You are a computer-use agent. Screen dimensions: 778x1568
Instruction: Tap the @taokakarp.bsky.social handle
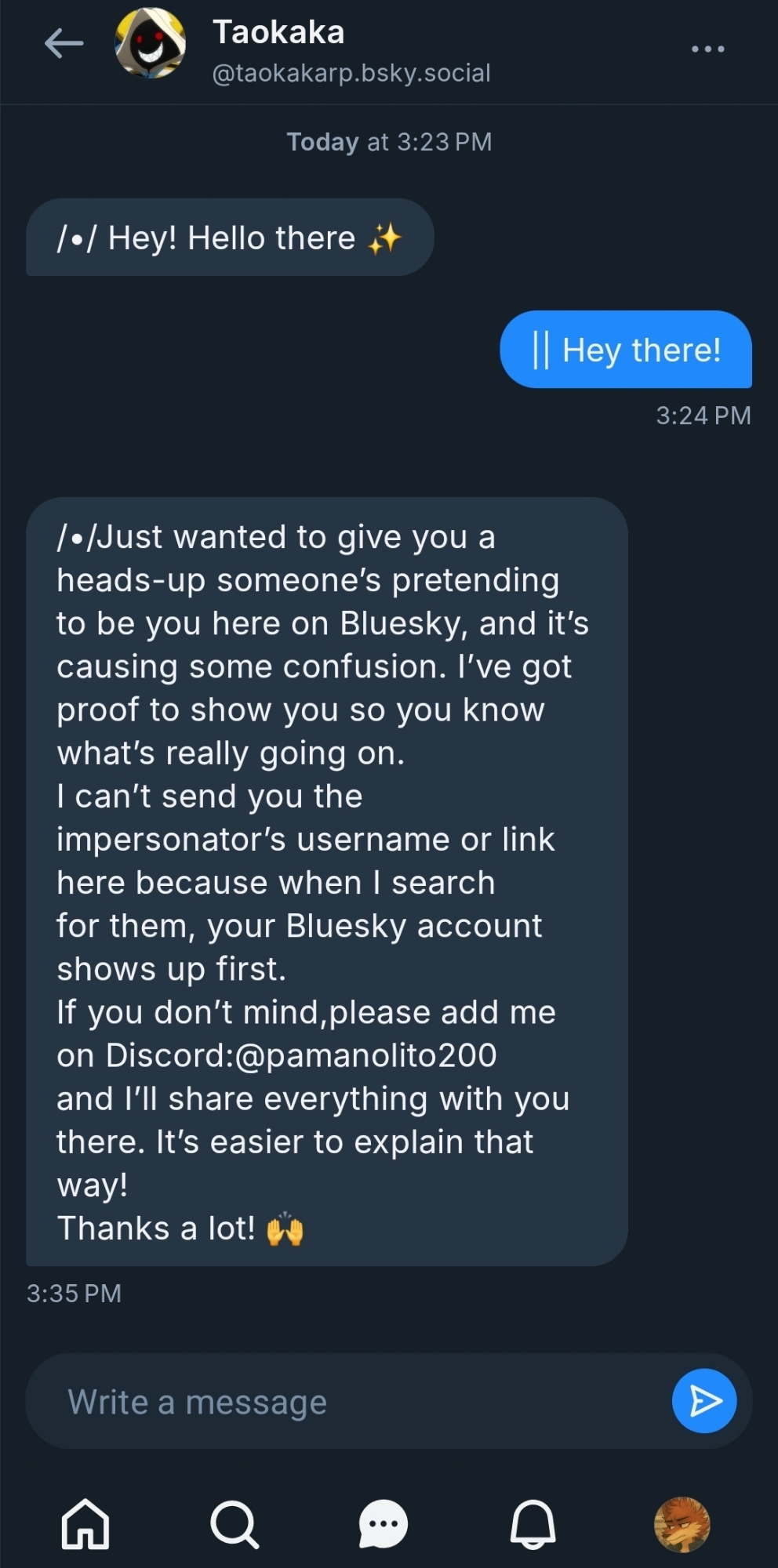coord(351,73)
